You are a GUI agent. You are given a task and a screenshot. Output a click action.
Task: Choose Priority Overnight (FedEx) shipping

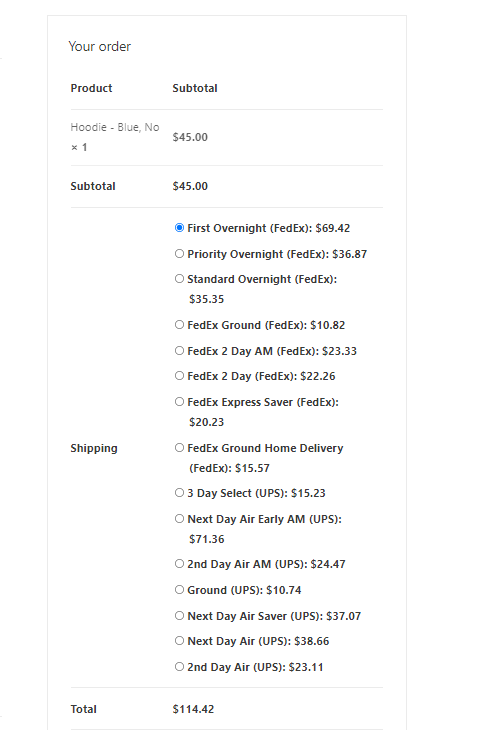tap(179, 254)
